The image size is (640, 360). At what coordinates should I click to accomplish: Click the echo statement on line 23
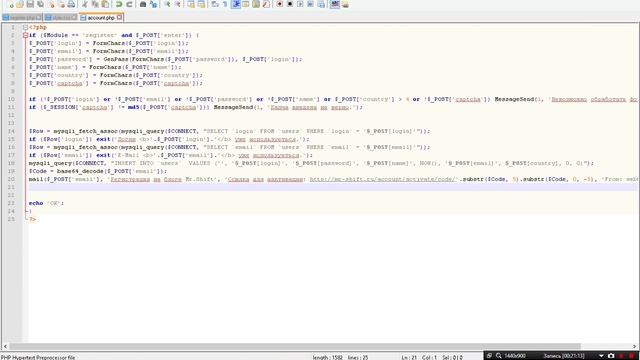pyautogui.click(x=46, y=203)
